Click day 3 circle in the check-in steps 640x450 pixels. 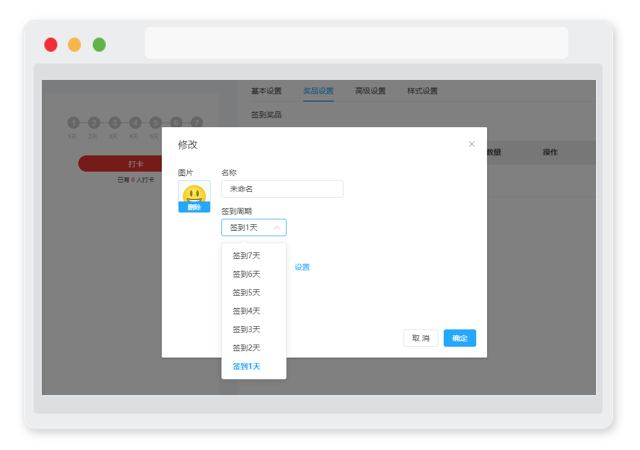pyautogui.click(x=115, y=123)
